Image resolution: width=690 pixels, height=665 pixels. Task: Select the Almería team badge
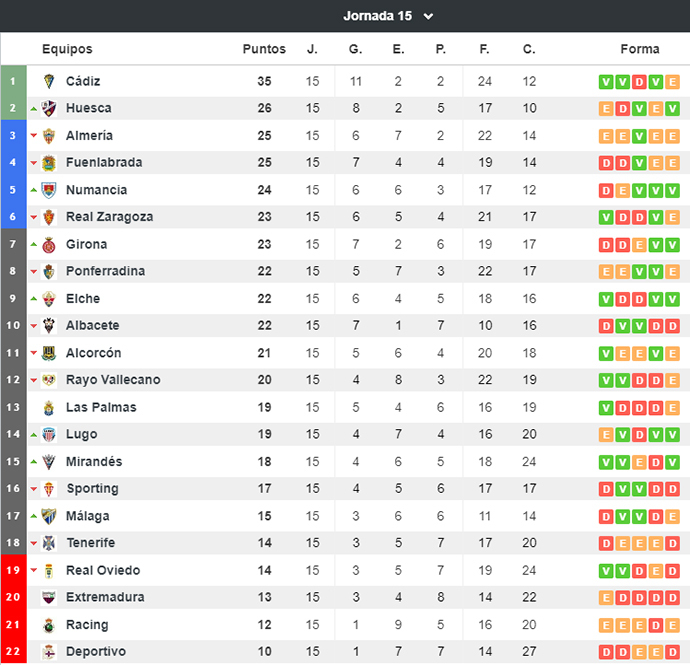pos(49,136)
